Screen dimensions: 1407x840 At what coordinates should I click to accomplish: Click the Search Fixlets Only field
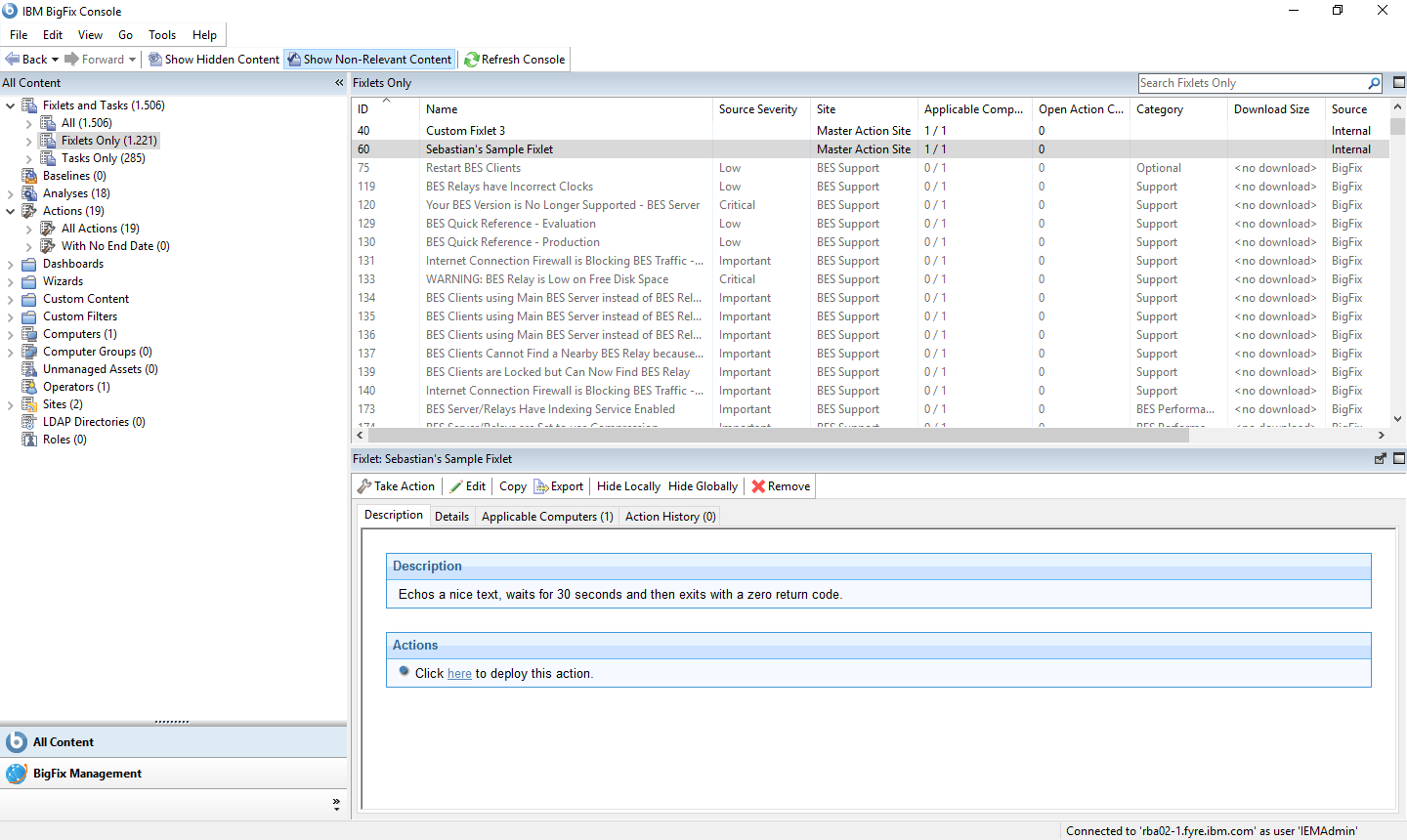(x=1252, y=83)
